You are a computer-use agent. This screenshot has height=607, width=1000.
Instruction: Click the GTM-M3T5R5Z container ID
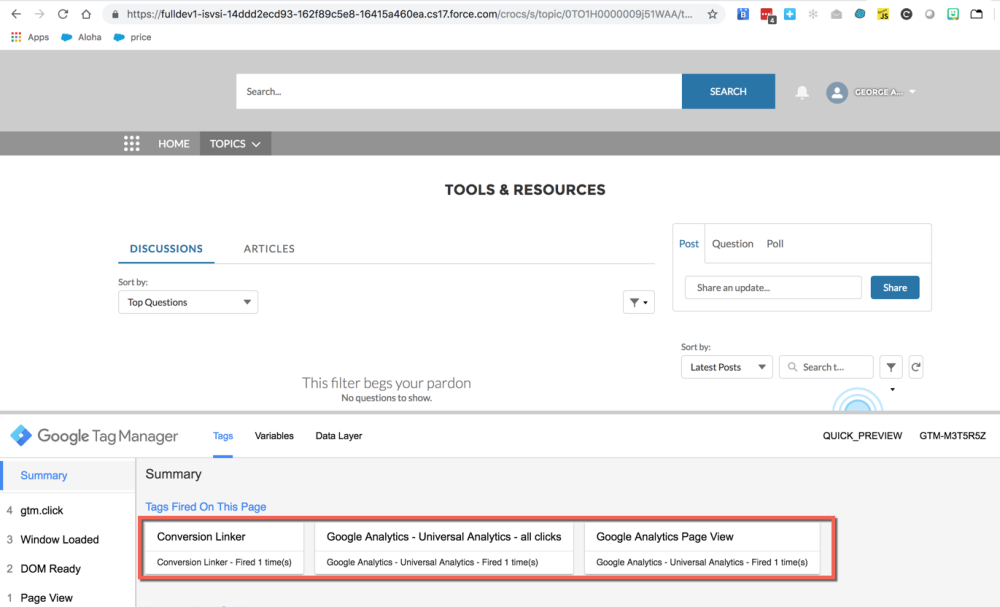952,436
